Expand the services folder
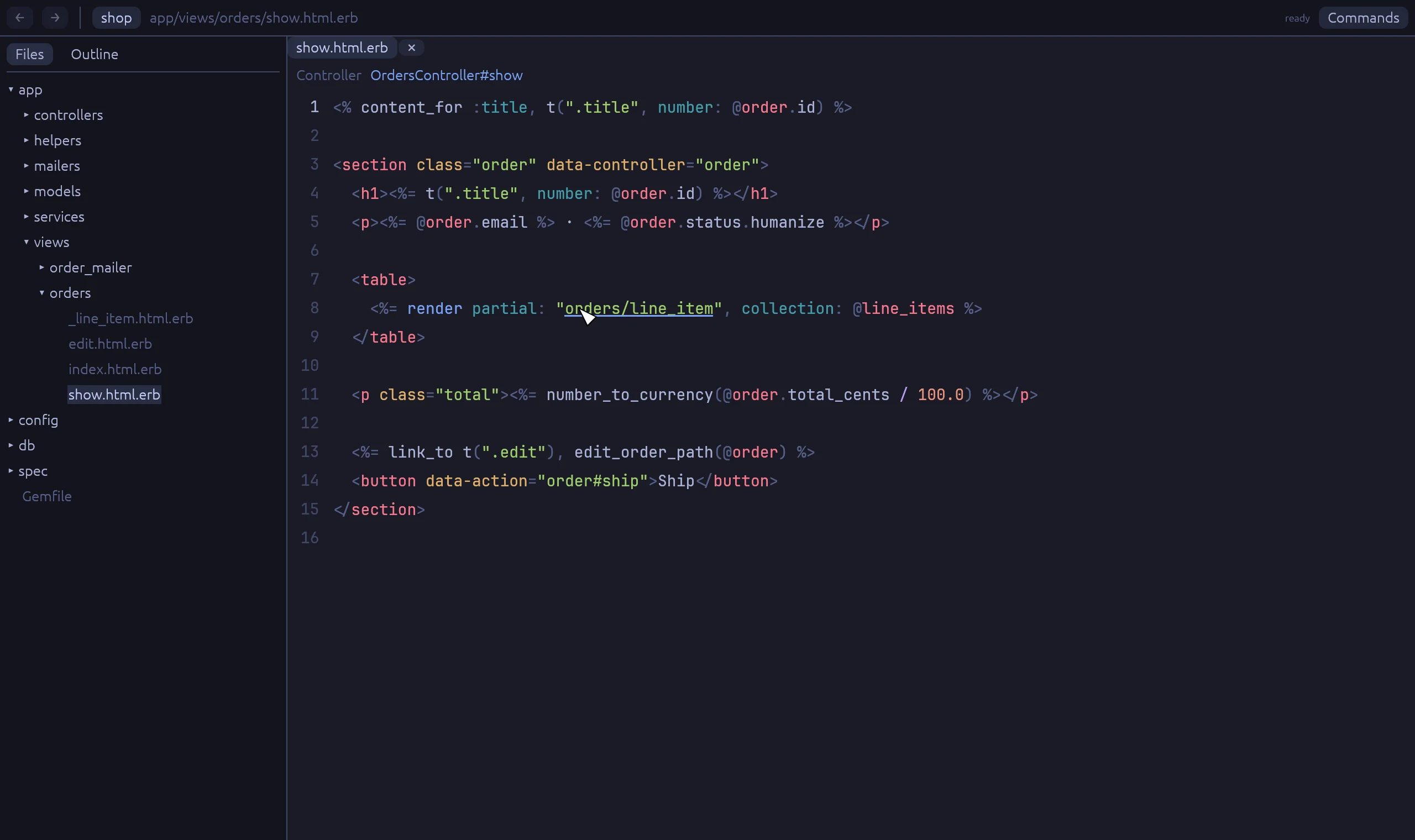 pos(54,217)
